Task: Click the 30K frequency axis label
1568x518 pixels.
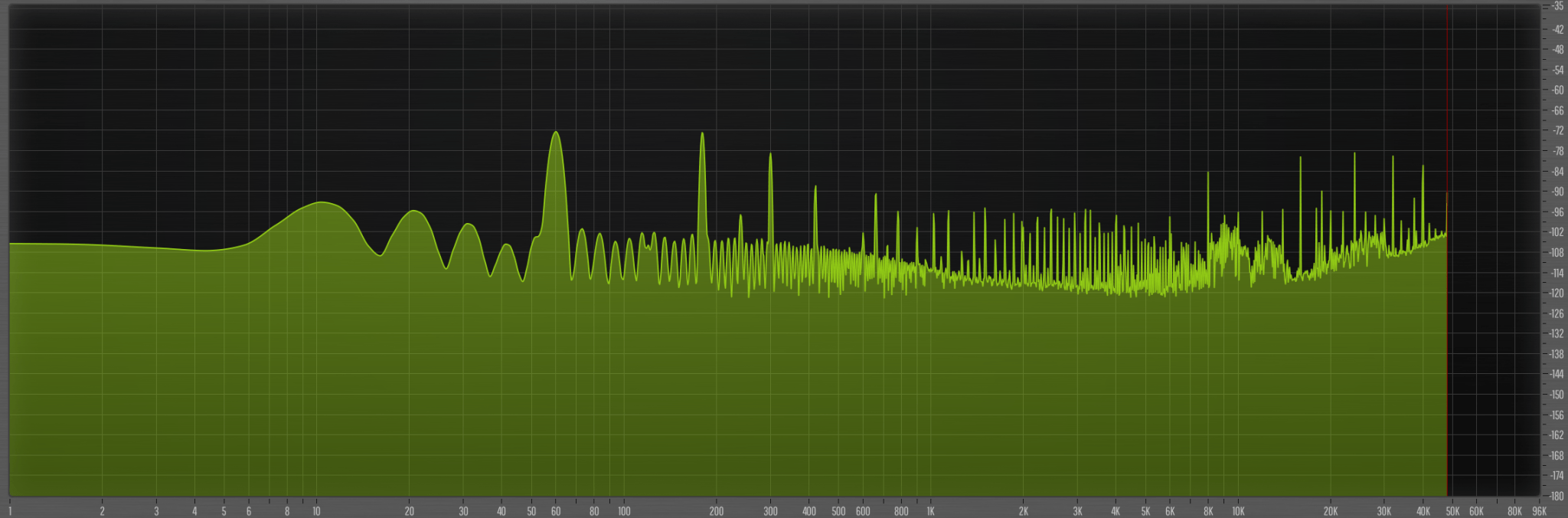Action: click(x=1384, y=511)
